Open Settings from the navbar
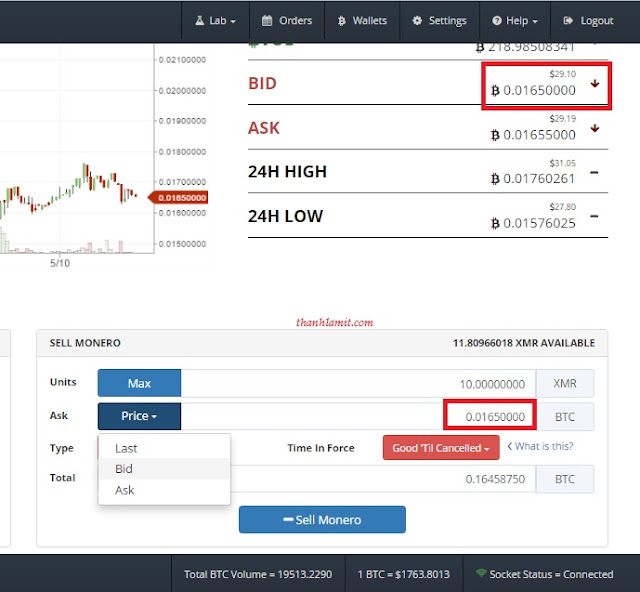Screen dimensions: 640x592 [440, 21]
